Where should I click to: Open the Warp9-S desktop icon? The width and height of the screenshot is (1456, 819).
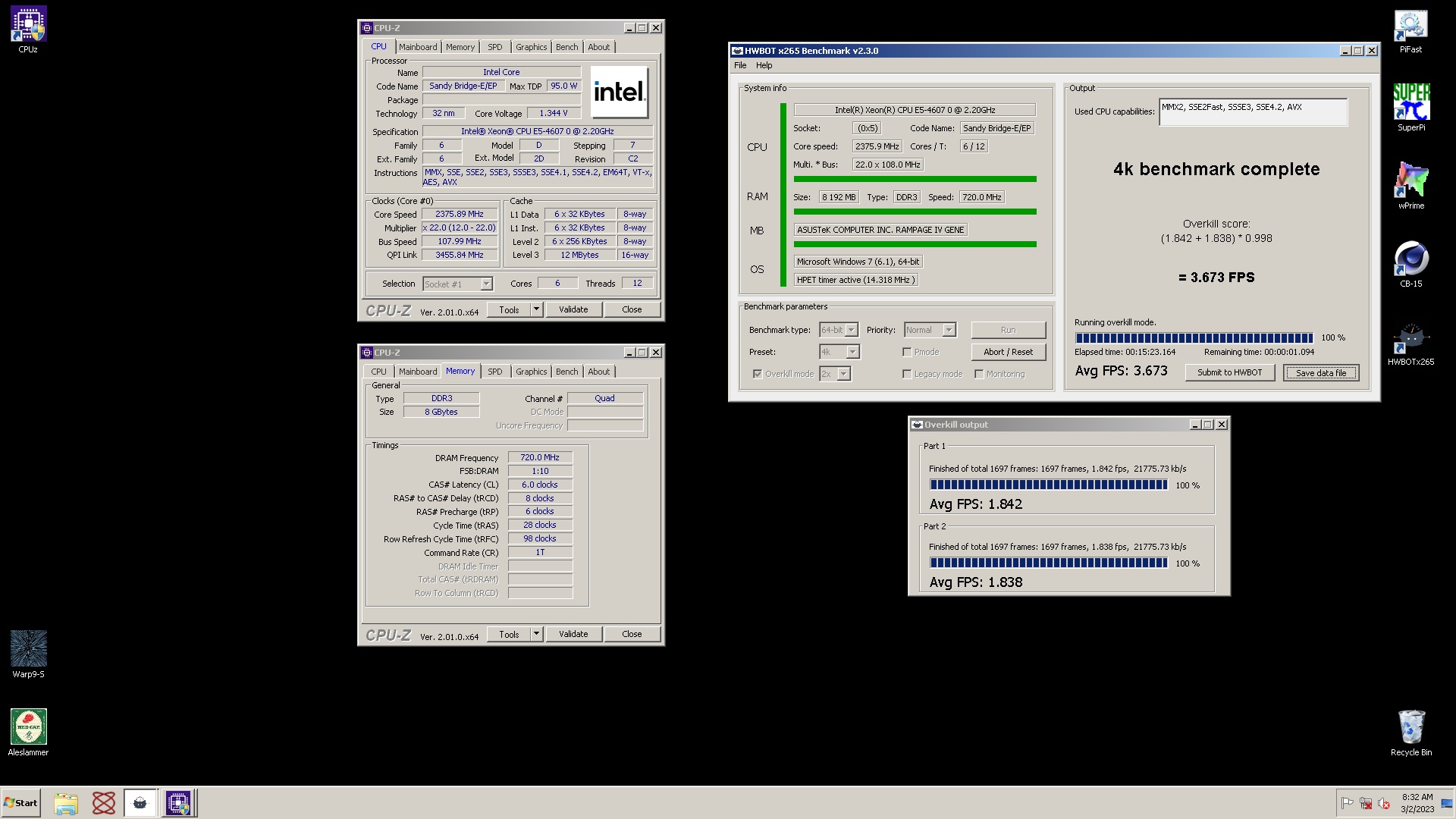[28, 654]
